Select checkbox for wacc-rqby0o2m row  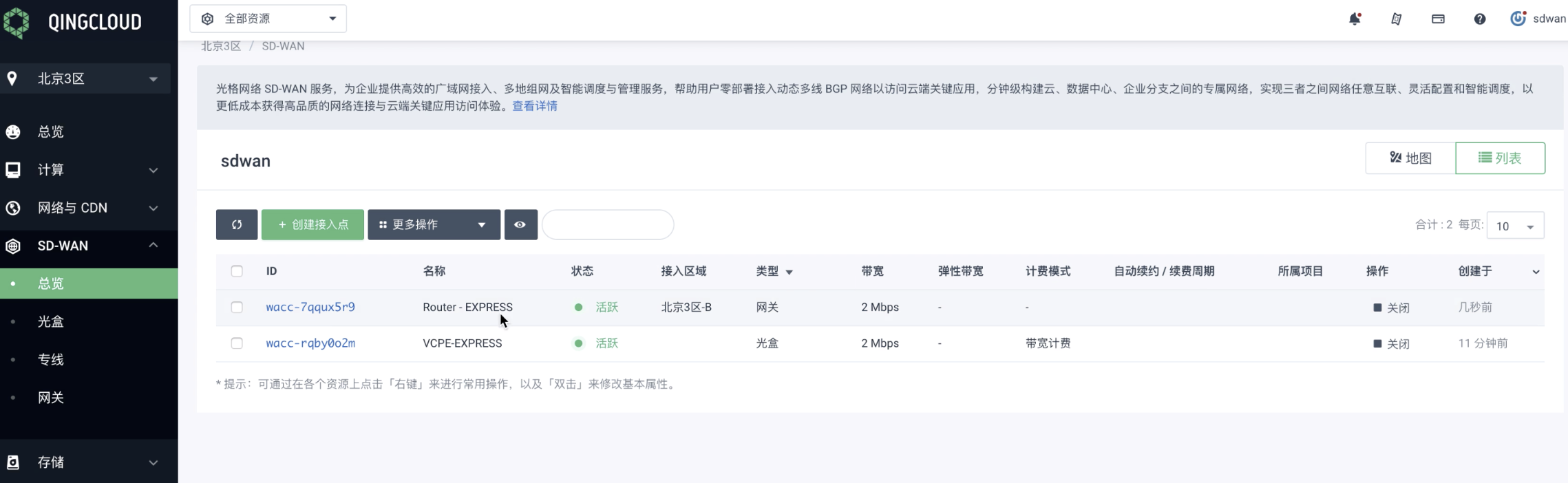[x=237, y=343]
